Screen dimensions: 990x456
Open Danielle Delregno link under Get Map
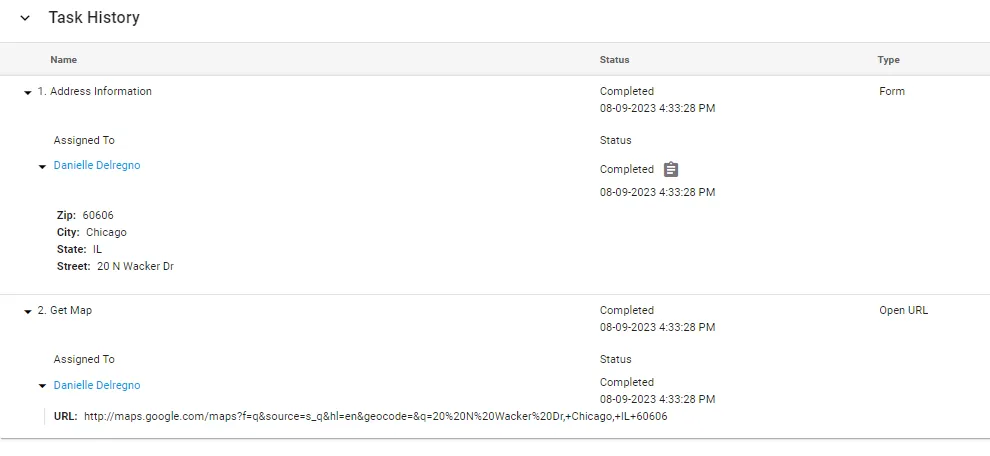97,385
